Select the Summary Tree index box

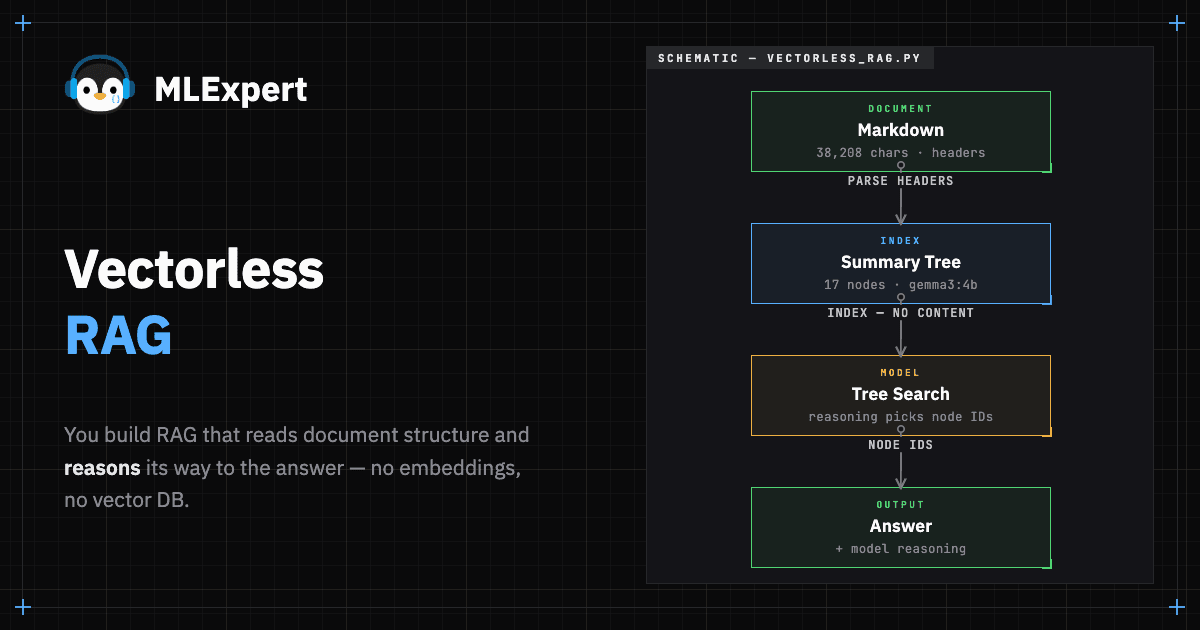901,264
